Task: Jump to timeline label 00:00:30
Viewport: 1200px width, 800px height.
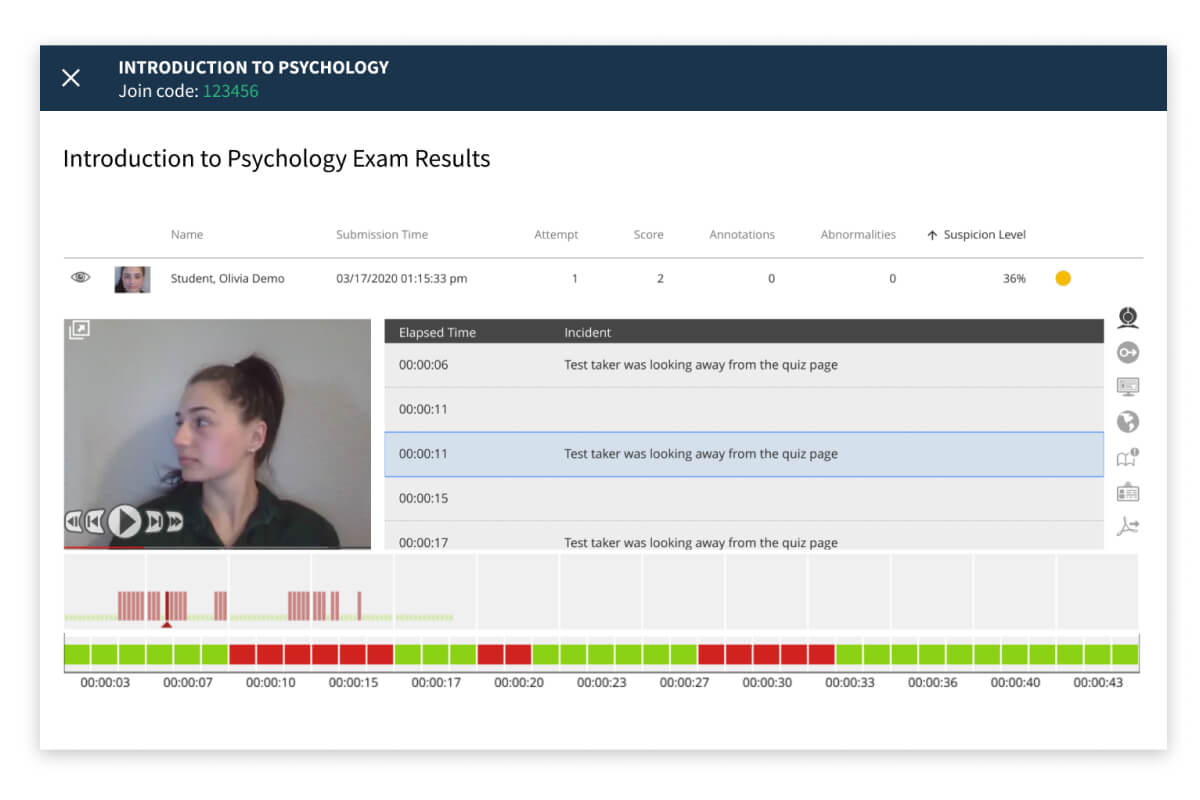Action: [767, 683]
